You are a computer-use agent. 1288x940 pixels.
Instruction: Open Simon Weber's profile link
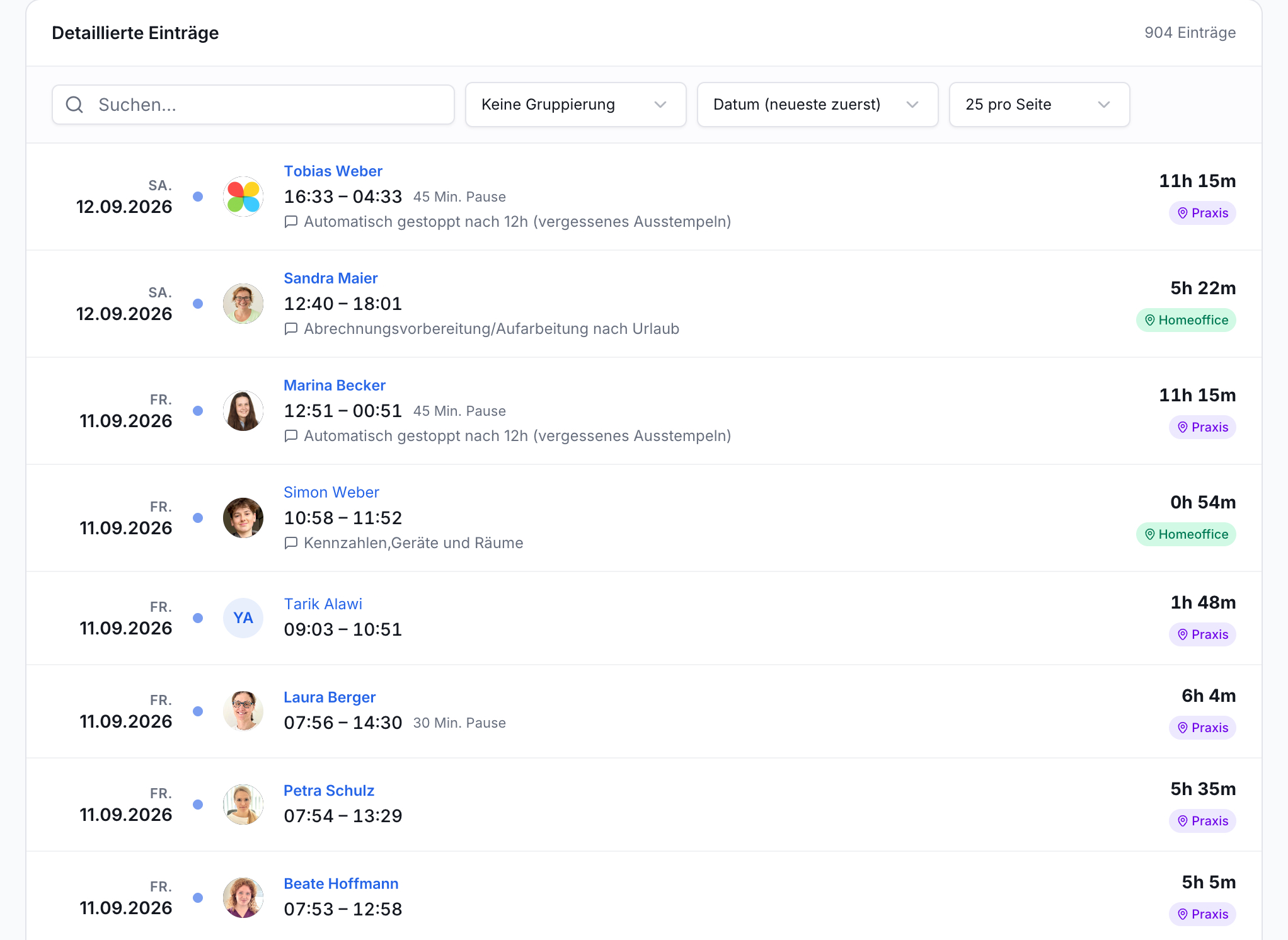331,493
